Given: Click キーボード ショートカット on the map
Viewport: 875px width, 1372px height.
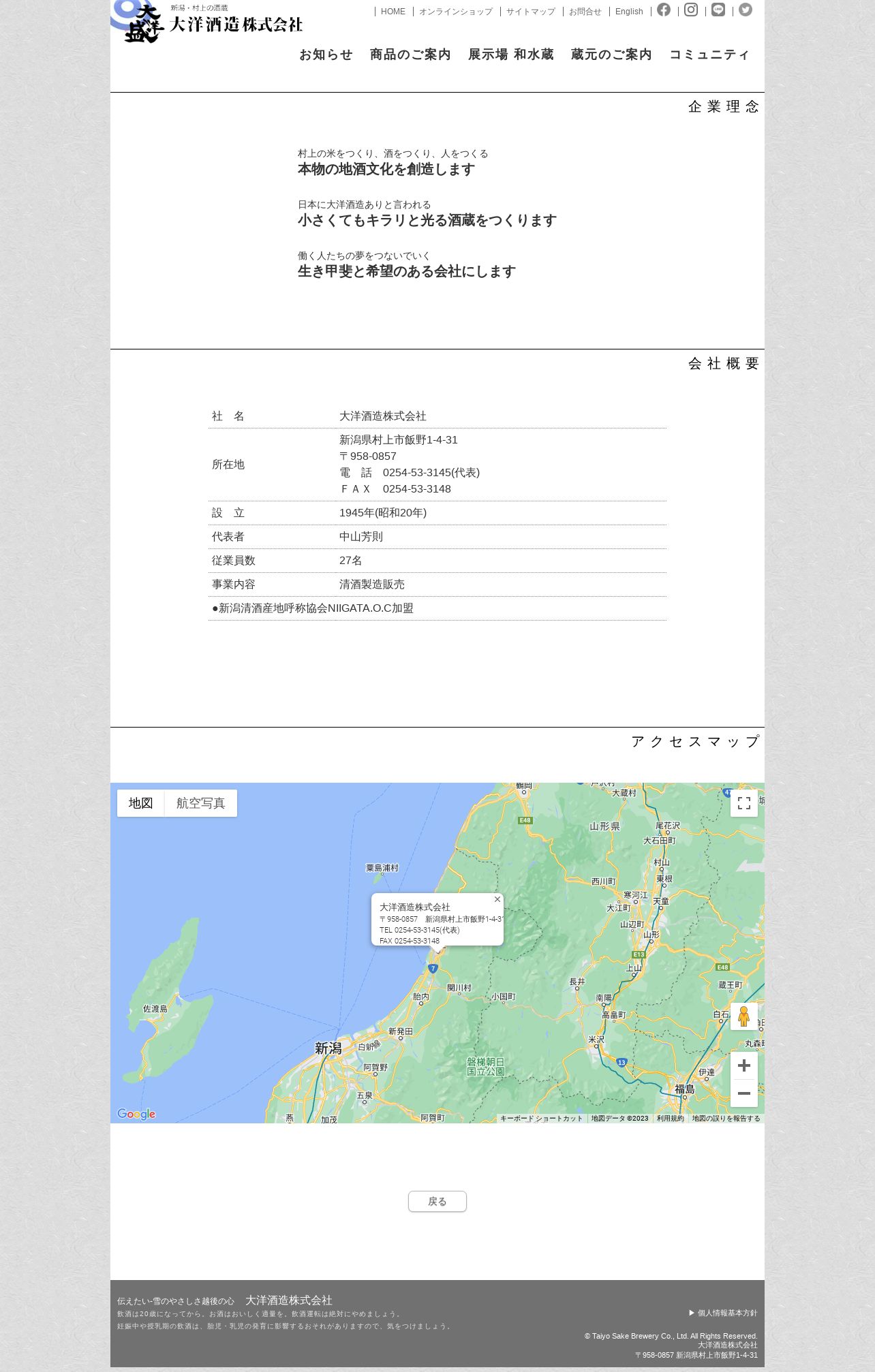Looking at the screenshot, I should click(542, 1118).
